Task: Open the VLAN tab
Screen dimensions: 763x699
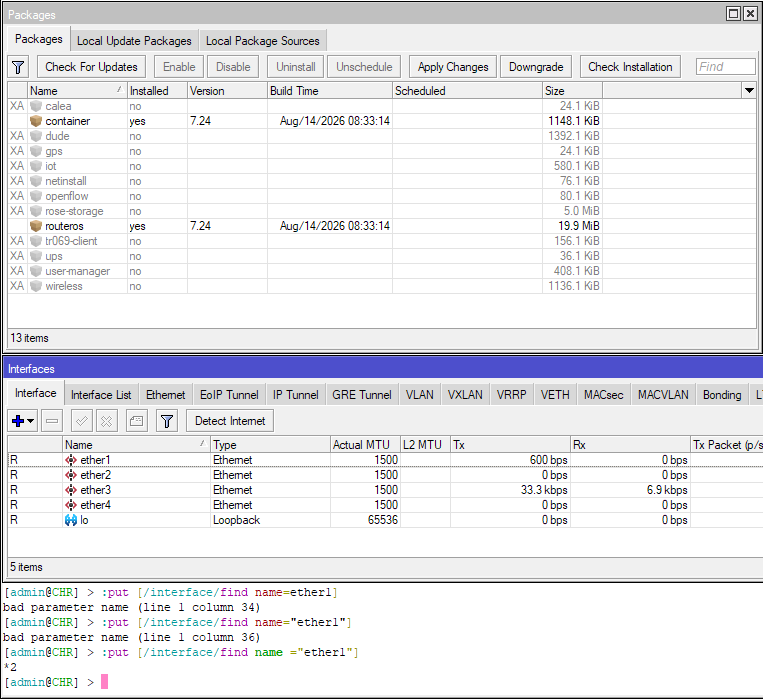Action: [x=419, y=395]
